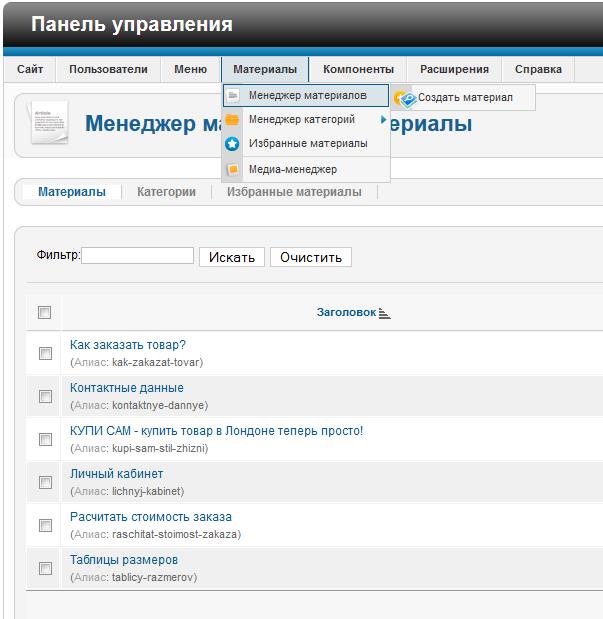Open the Личный кабинет article

(116, 474)
